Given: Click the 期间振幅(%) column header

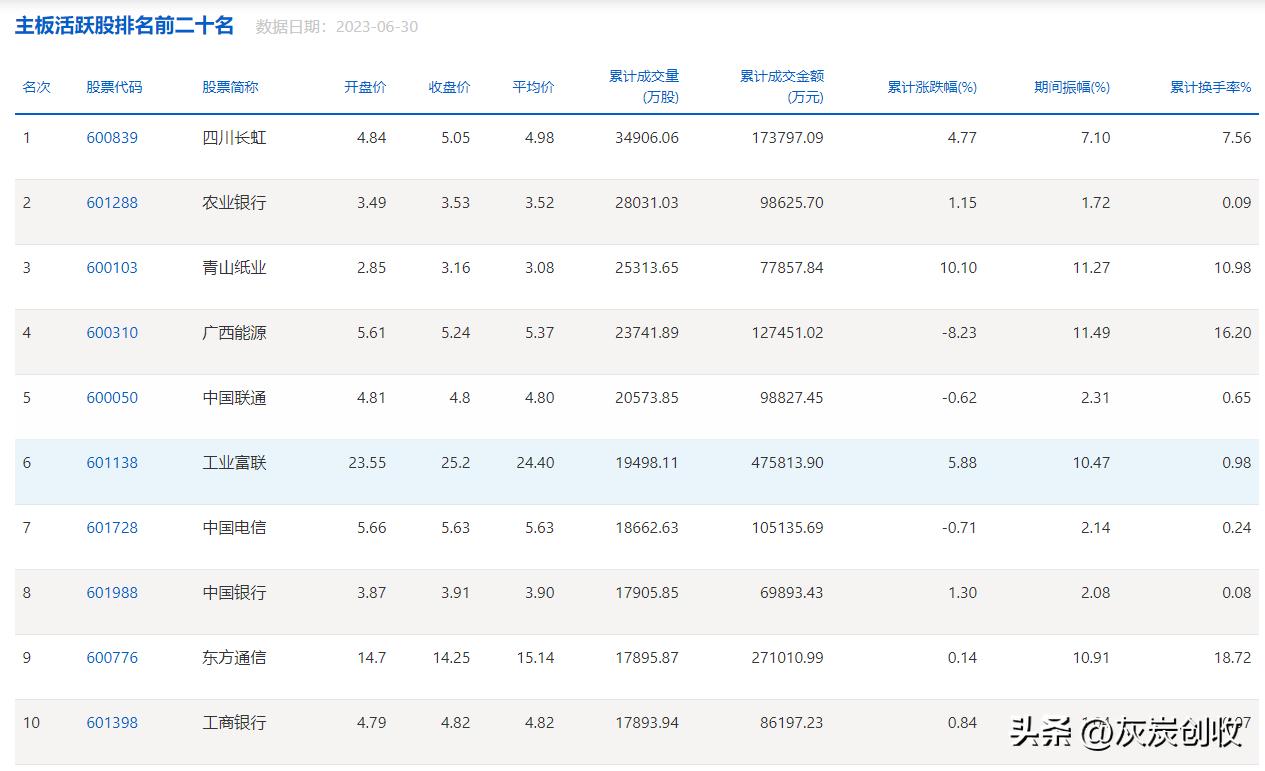Looking at the screenshot, I should [1072, 87].
